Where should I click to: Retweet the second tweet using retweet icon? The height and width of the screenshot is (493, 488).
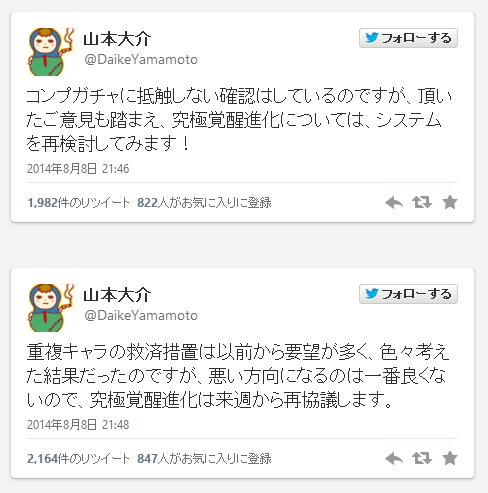[x=422, y=458]
